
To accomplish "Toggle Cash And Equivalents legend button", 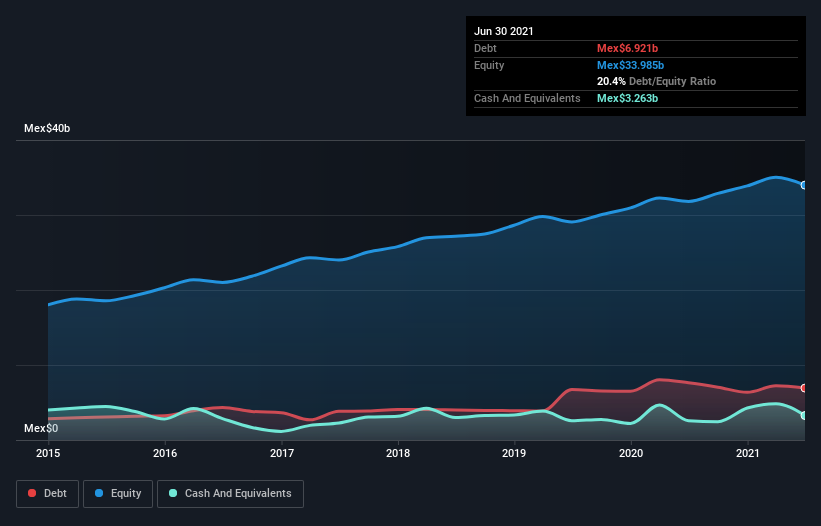I will 230,494.
